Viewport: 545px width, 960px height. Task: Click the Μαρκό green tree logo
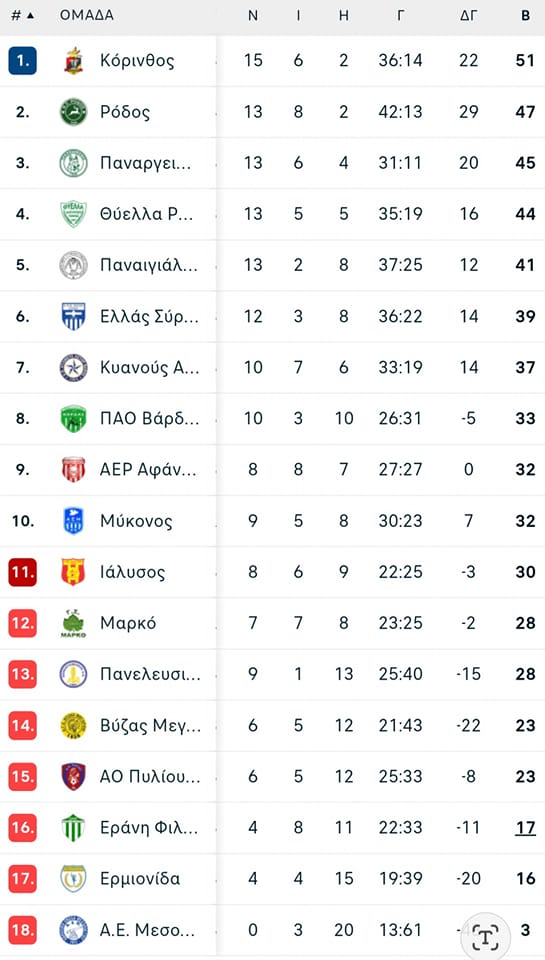click(73, 624)
